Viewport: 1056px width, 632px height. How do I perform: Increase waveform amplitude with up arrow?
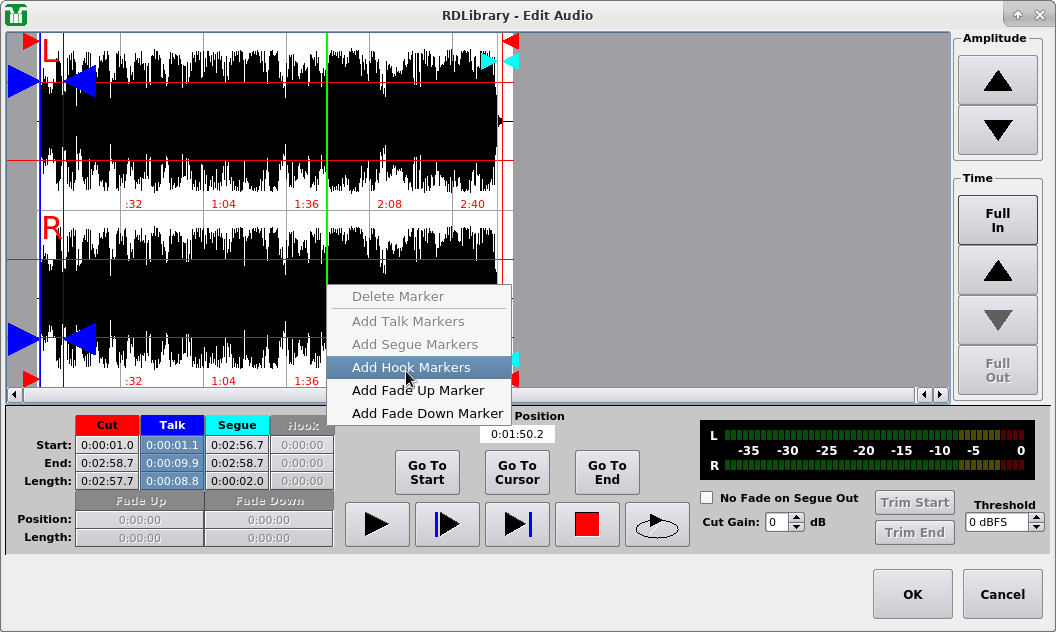pyautogui.click(x=997, y=81)
